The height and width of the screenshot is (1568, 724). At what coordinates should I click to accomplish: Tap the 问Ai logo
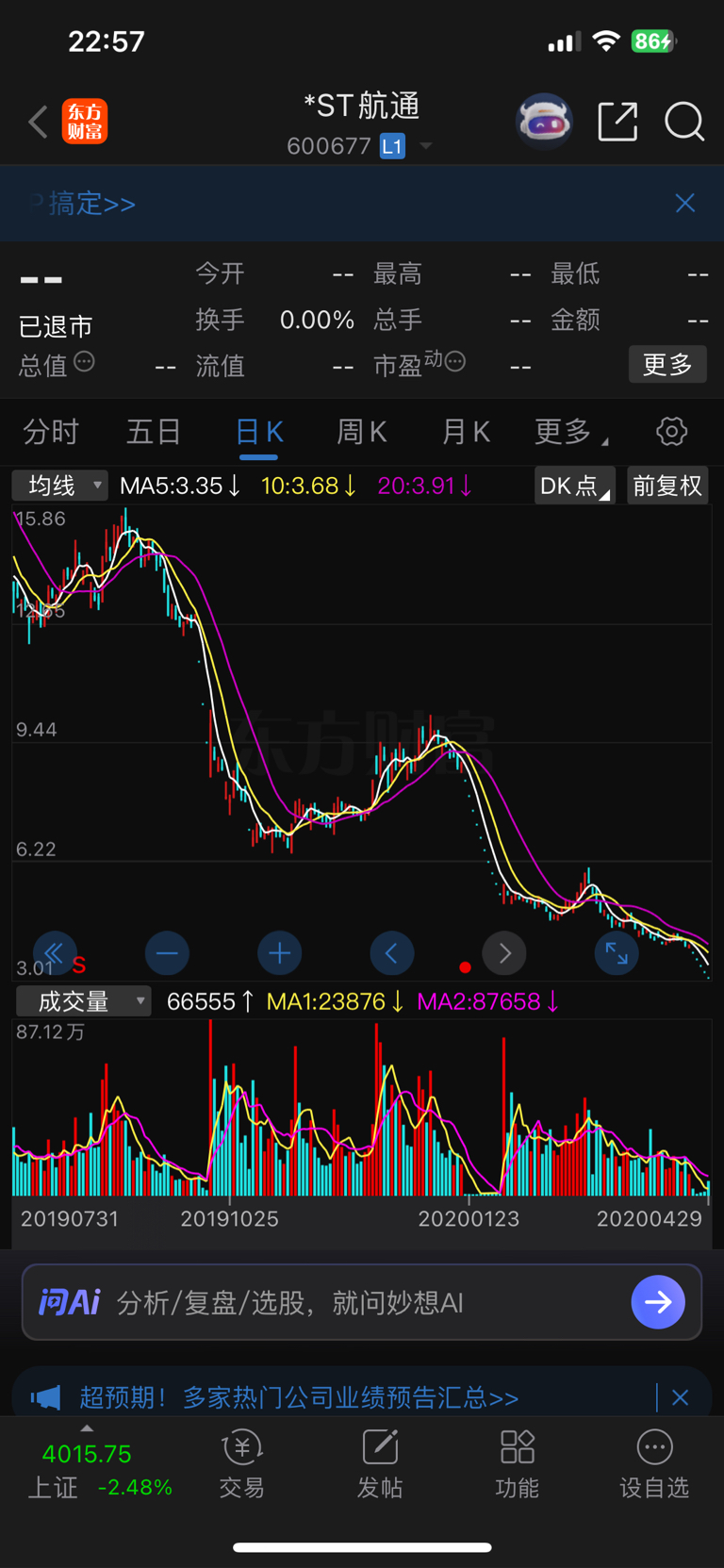pos(70,1302)
